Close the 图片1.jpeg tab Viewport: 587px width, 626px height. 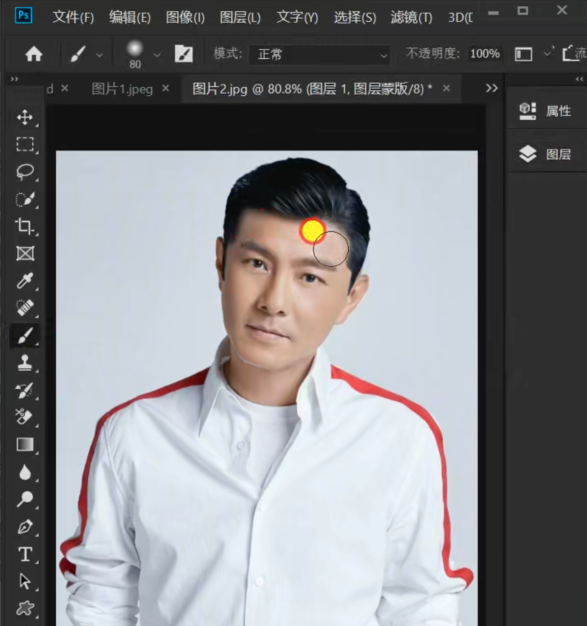(166, 88)
